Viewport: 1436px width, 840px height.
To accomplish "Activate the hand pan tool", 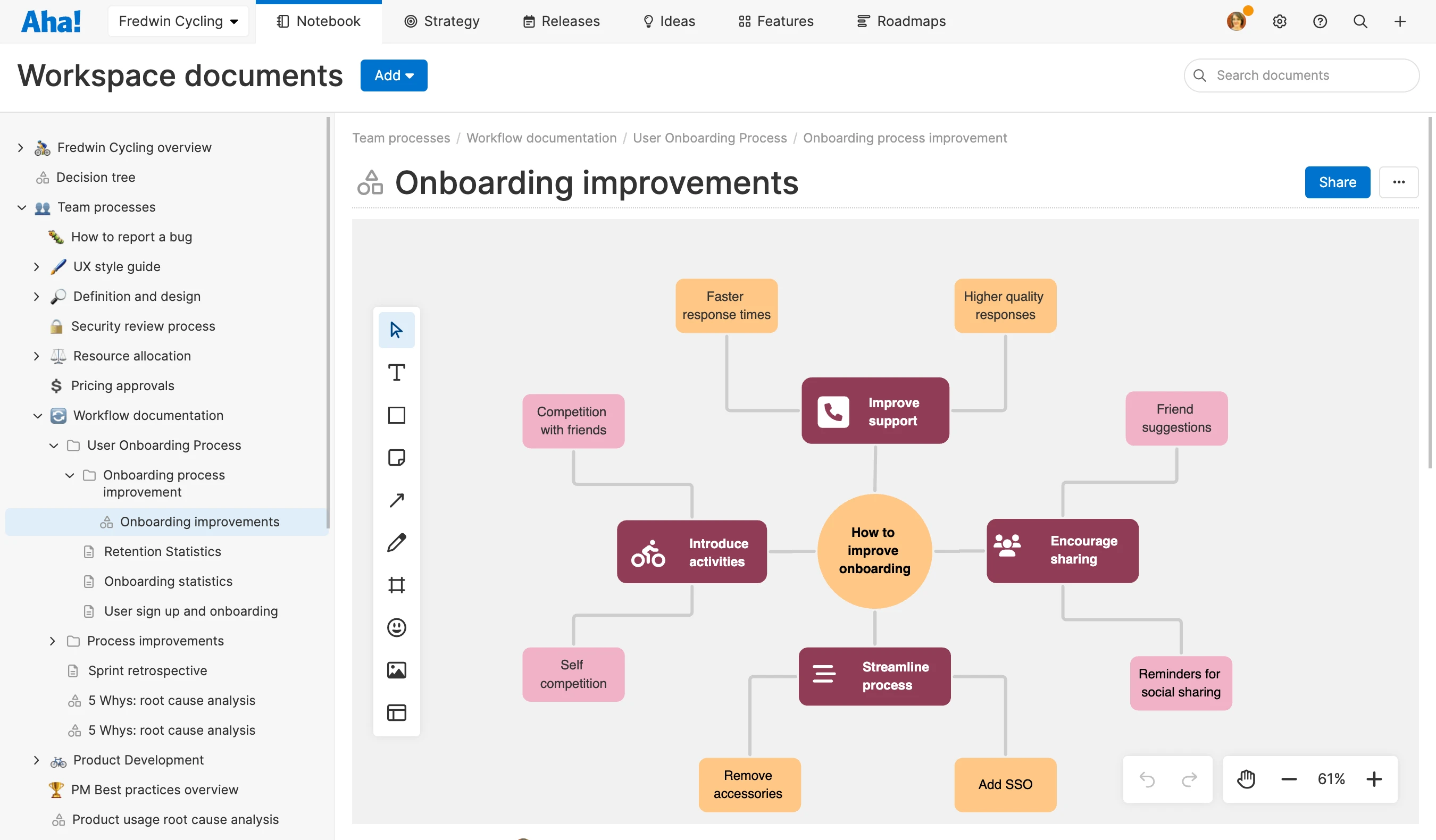I will pyautogui.click(x=1246, y=778).
